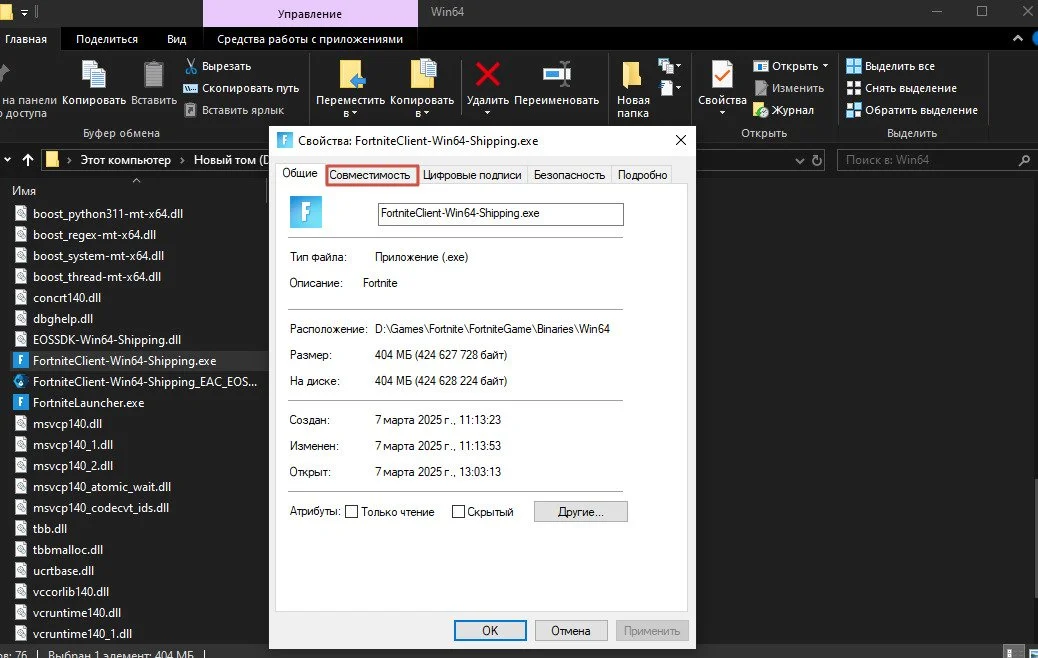Open the Удалить dropdown arrow
Image resolution: width=1038 pixels, height=658 pixels.
point(488,113)
